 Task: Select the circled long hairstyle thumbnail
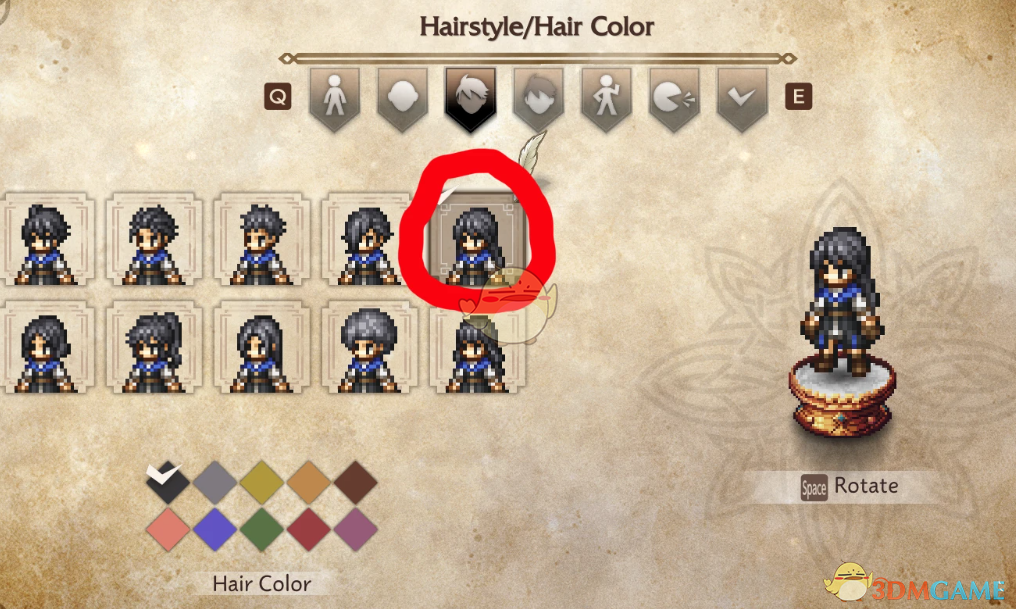[x=476, y=240]
